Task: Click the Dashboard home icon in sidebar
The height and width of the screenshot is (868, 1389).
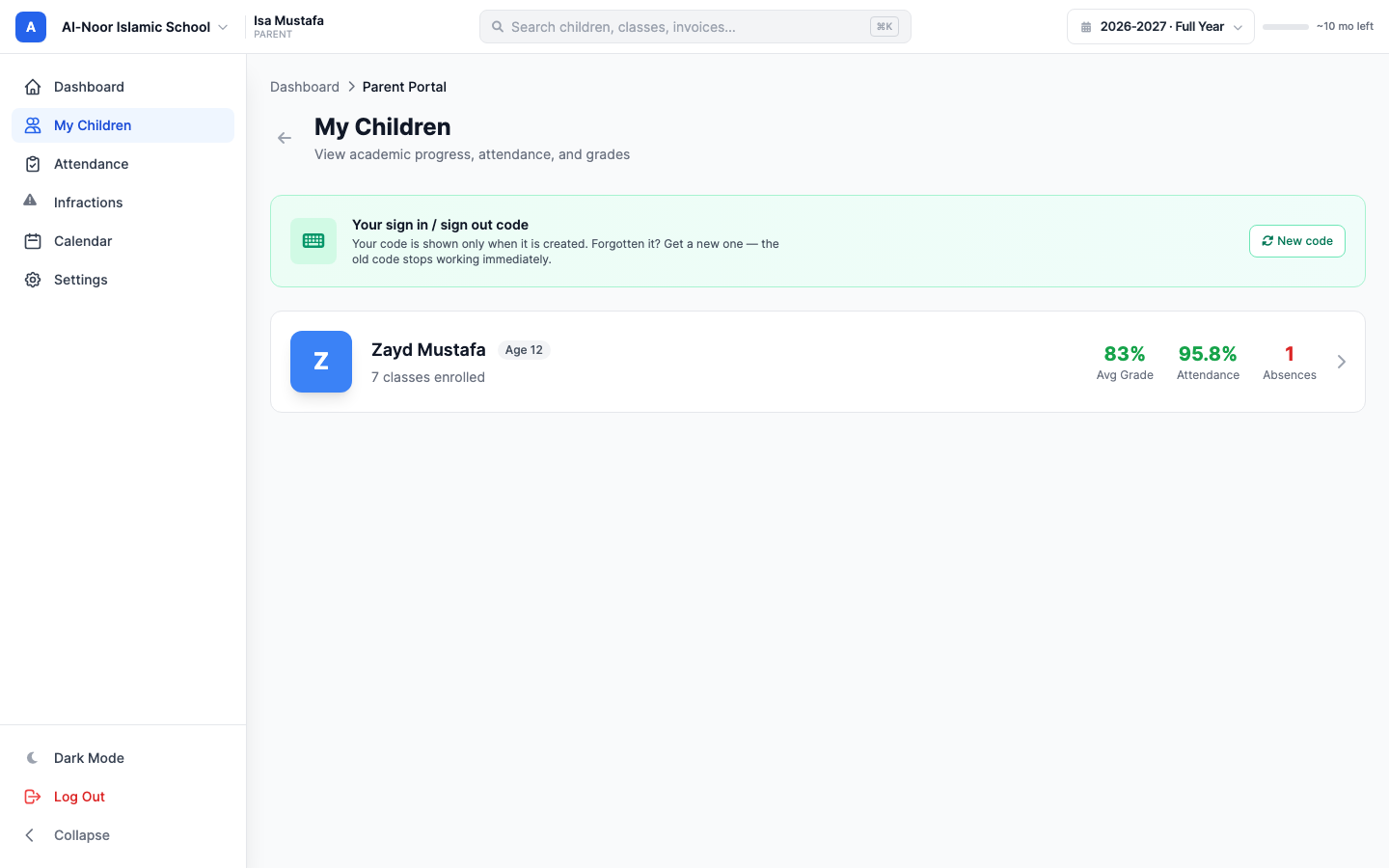Action: pos(33,87)
